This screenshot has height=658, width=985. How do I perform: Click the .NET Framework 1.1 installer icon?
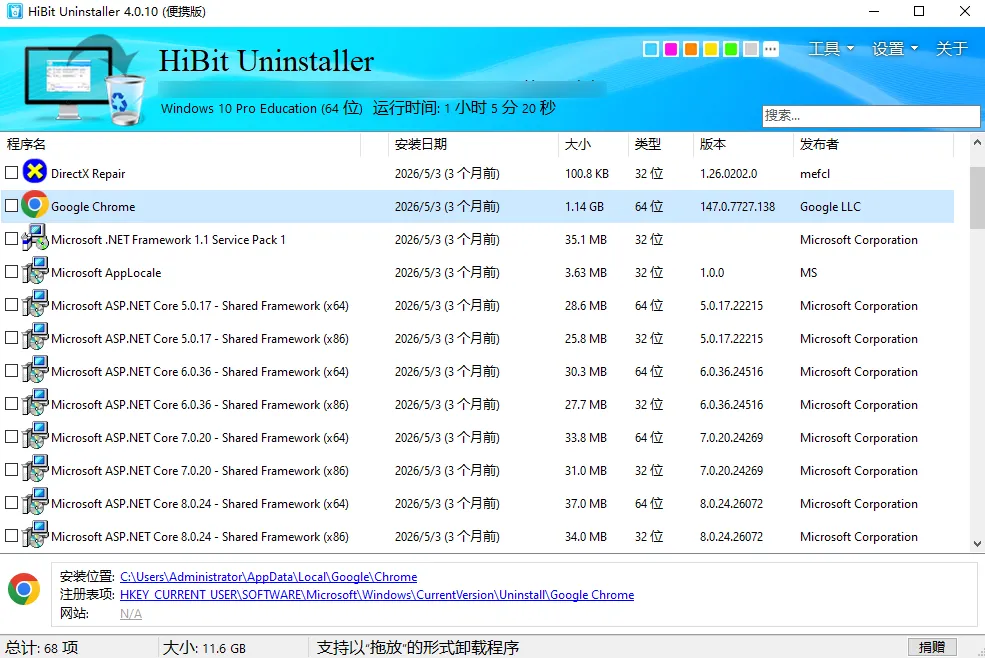tap(35, 238)
